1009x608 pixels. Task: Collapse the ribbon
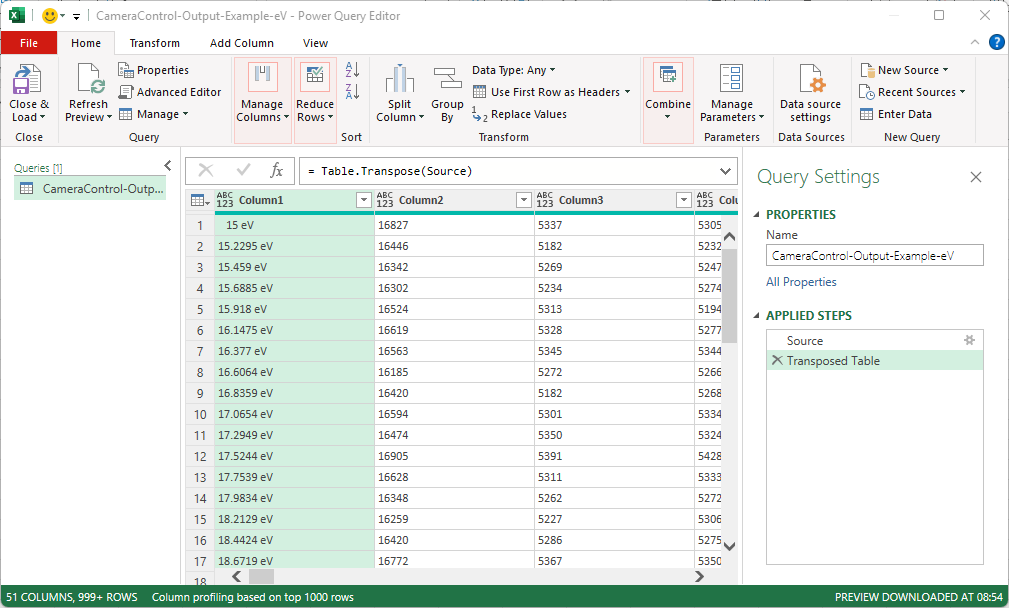point(975,42)
